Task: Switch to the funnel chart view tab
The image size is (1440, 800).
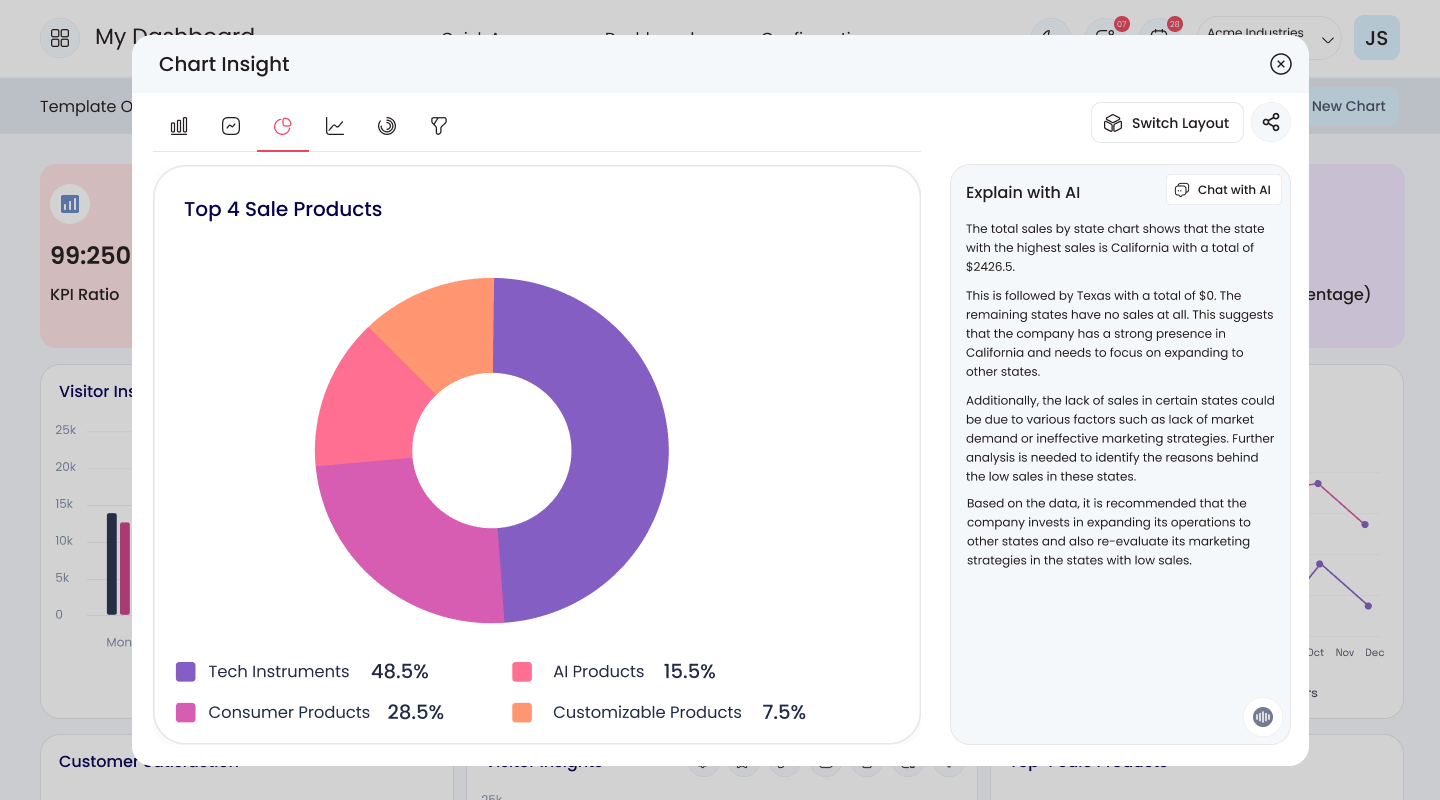Action: pyautogui.click(x=439, y=126)
